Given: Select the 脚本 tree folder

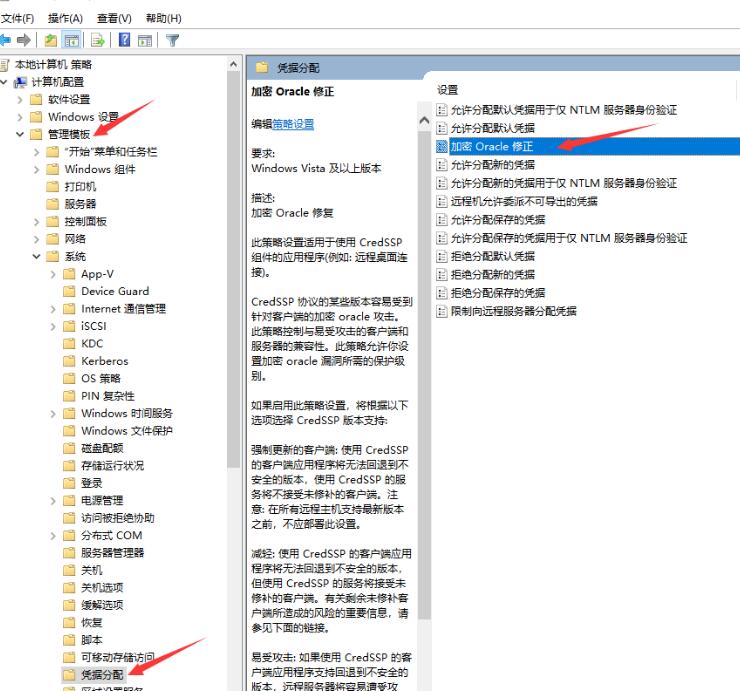Looking at the screenshot, I should pos(92,640).
